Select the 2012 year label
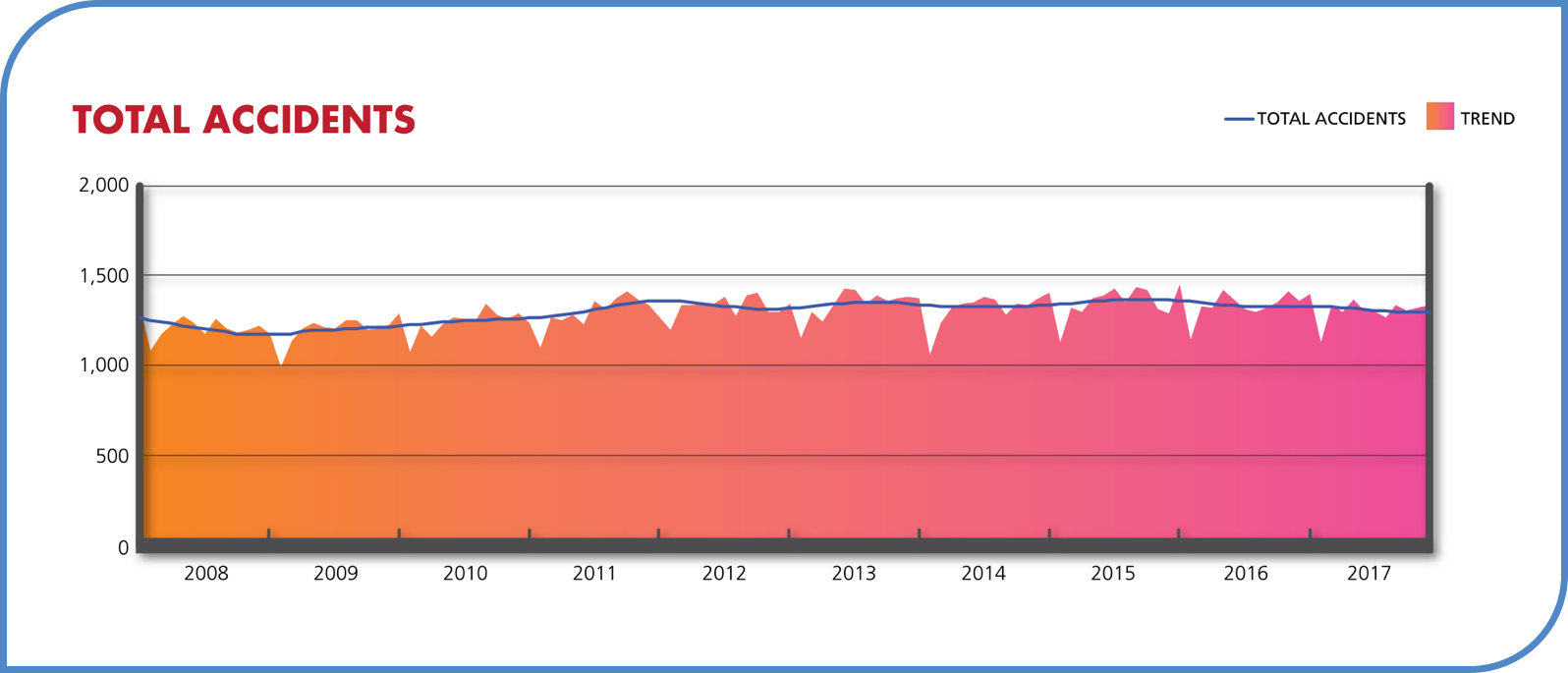 (x=724, y=574)
